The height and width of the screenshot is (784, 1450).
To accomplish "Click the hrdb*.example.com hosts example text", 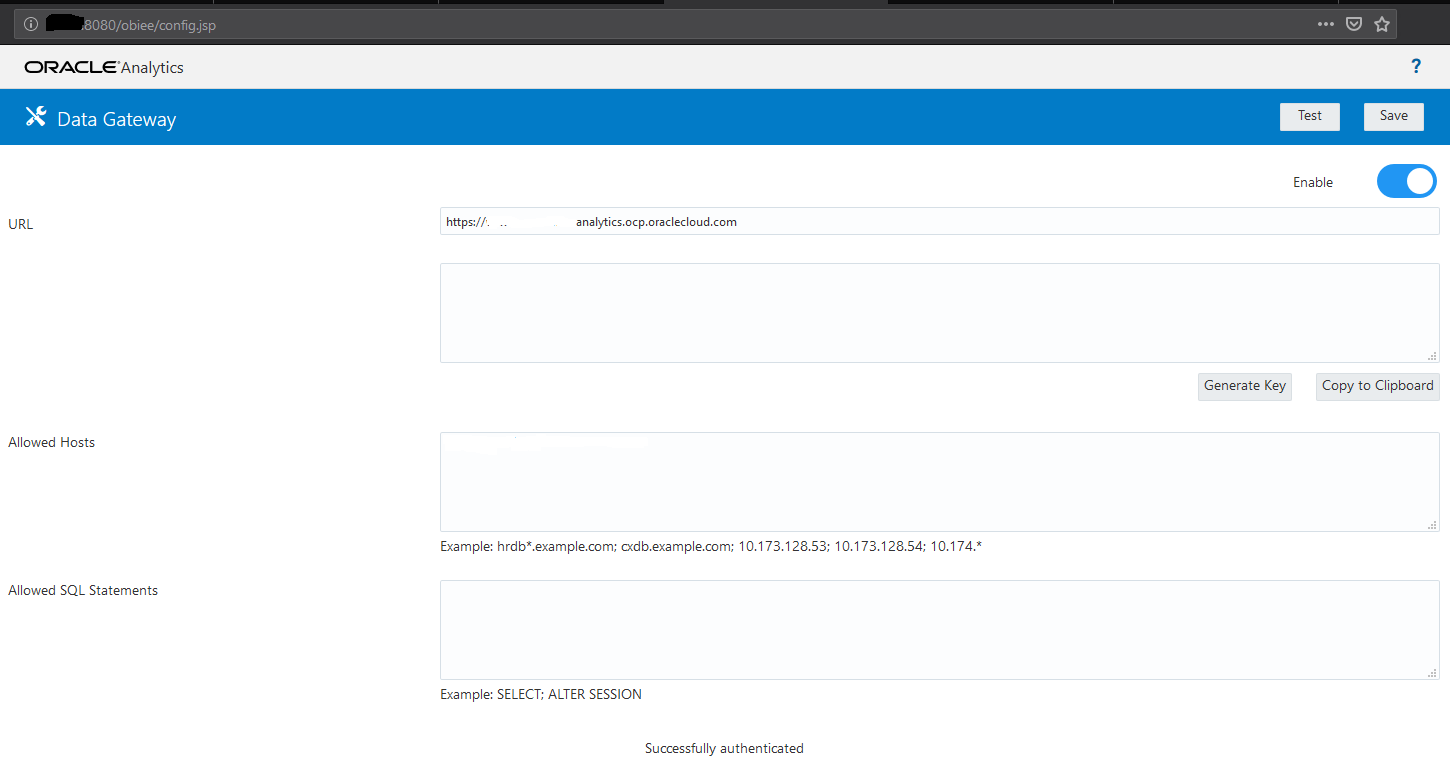I will (x=711, y=546).
